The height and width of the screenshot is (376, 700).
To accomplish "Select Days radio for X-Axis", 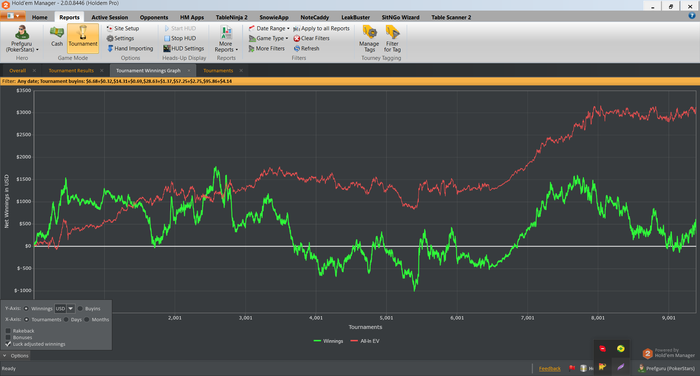I will 66,319.
